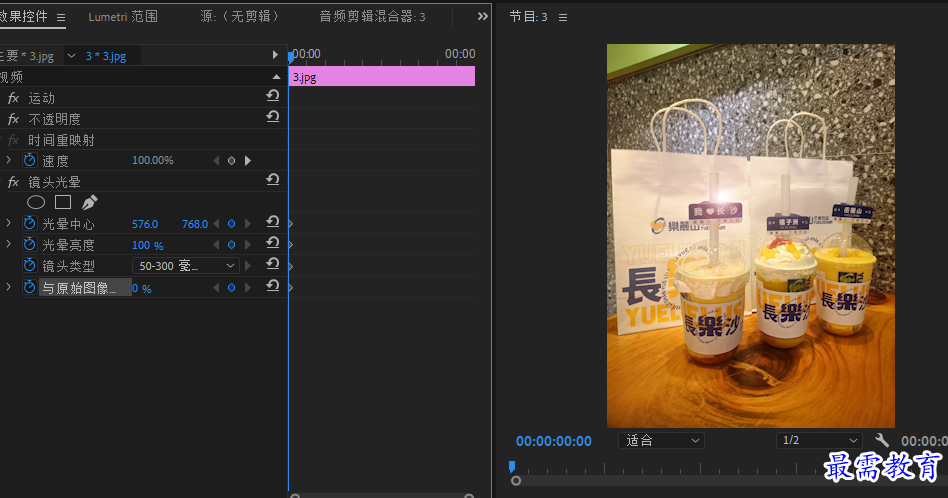Toggle the 不透明度 effect fx icon
The width and height of the screenshot is (948, 498).
click(x=13, y=119)
